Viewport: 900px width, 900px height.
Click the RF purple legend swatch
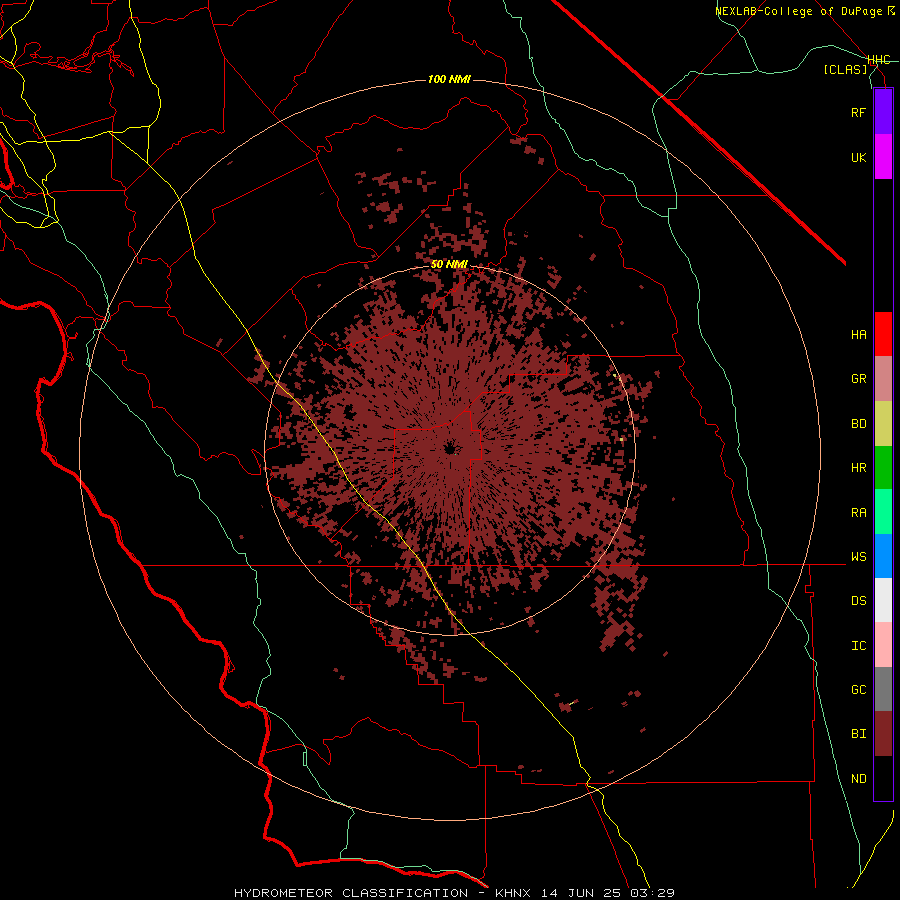click(883, 112)
